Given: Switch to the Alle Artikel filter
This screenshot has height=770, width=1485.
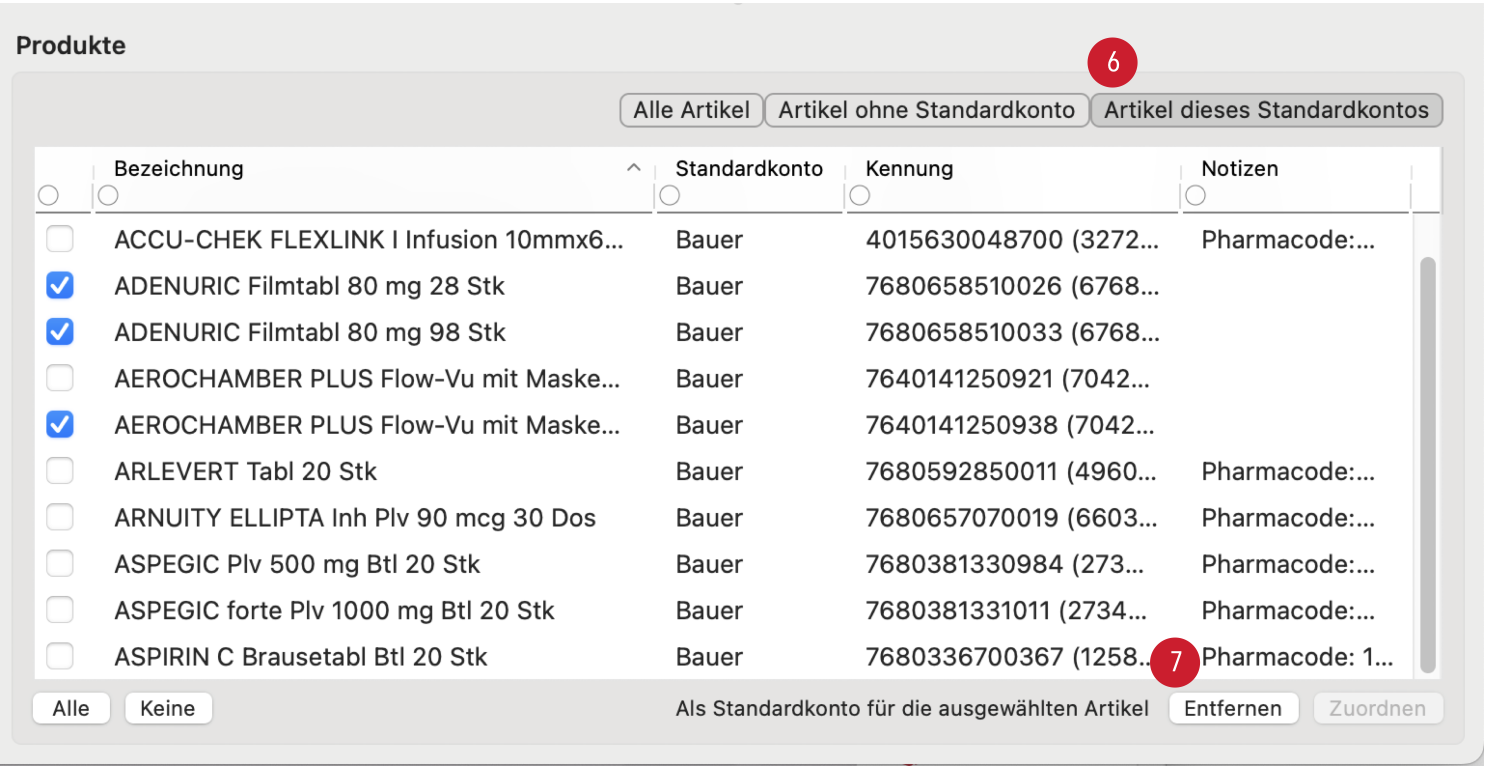Looking at the screenshot, I should click(691, 110).
